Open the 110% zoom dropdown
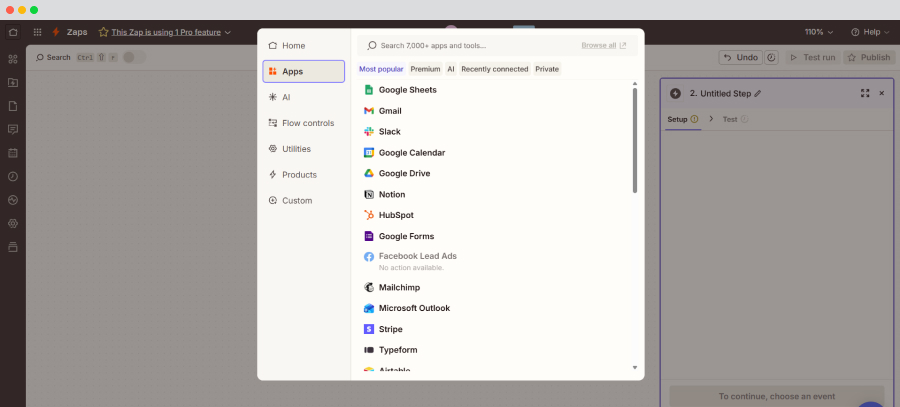Viewport: 900px width, 407px height. pyautogui.click(x=818, y=32)
